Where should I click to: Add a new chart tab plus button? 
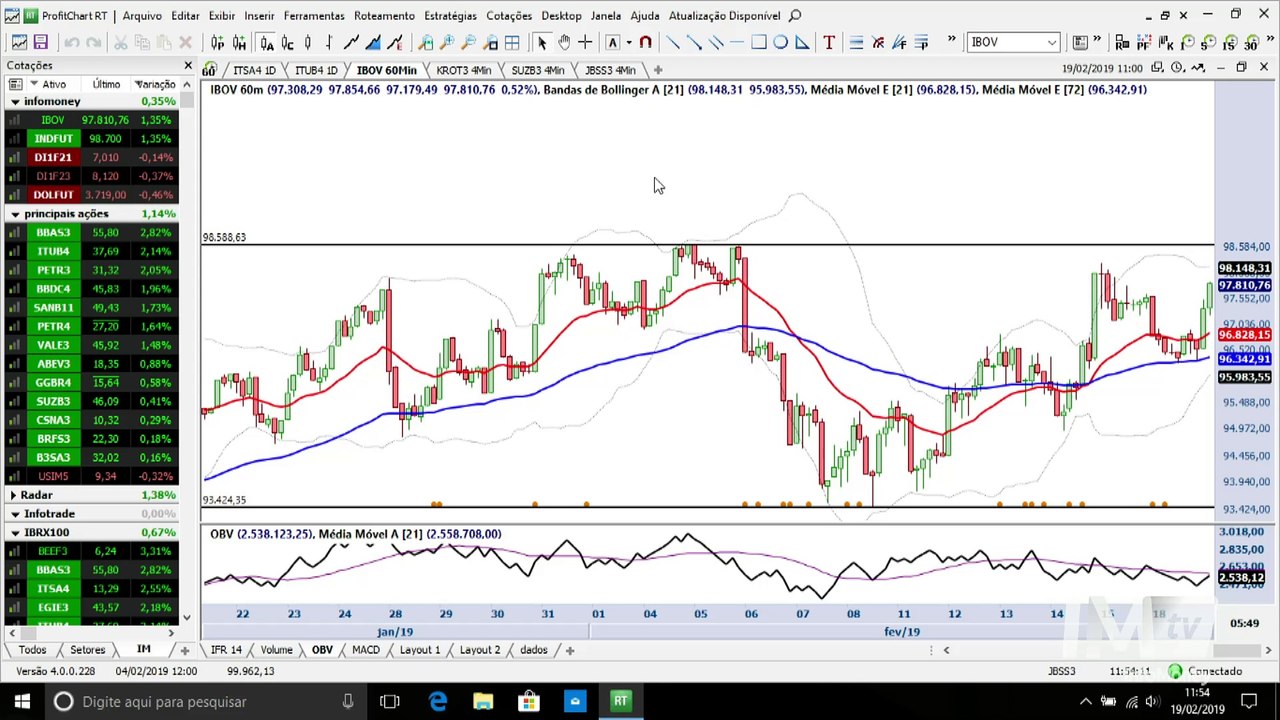point(658,70)
